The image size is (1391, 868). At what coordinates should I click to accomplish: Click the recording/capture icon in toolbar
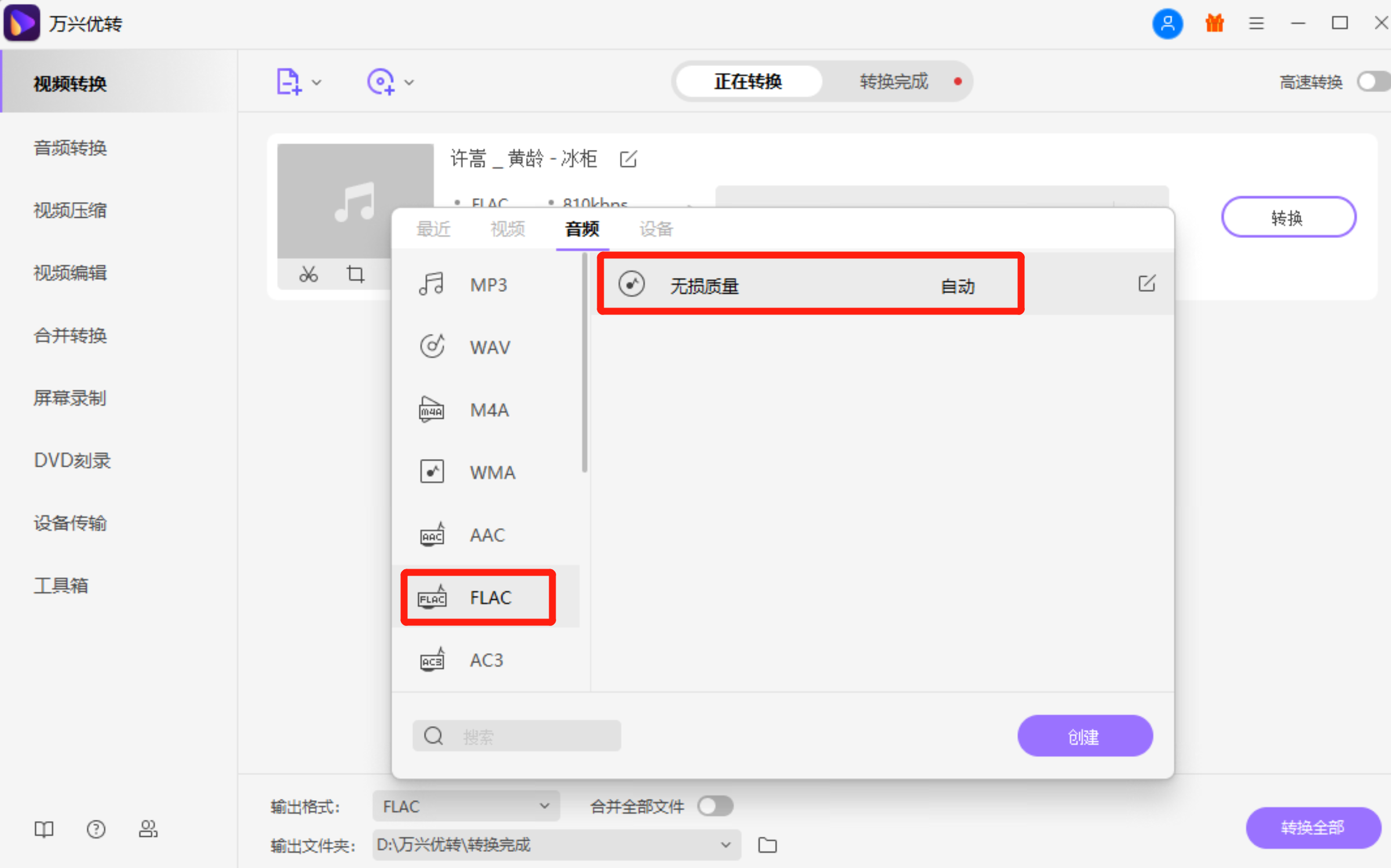pos(381,82)
